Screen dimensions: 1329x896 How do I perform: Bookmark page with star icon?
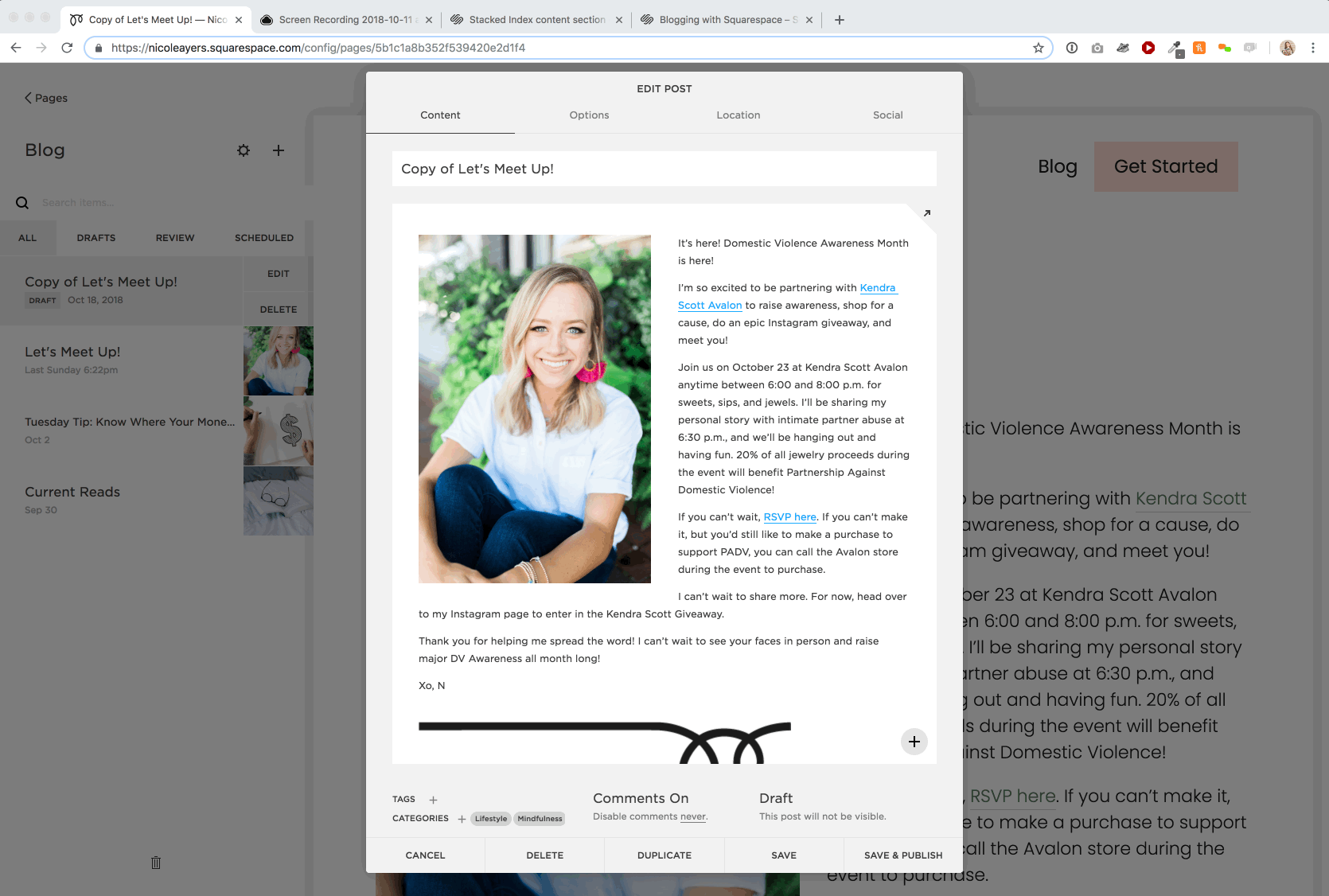[x=1039, y=48]
